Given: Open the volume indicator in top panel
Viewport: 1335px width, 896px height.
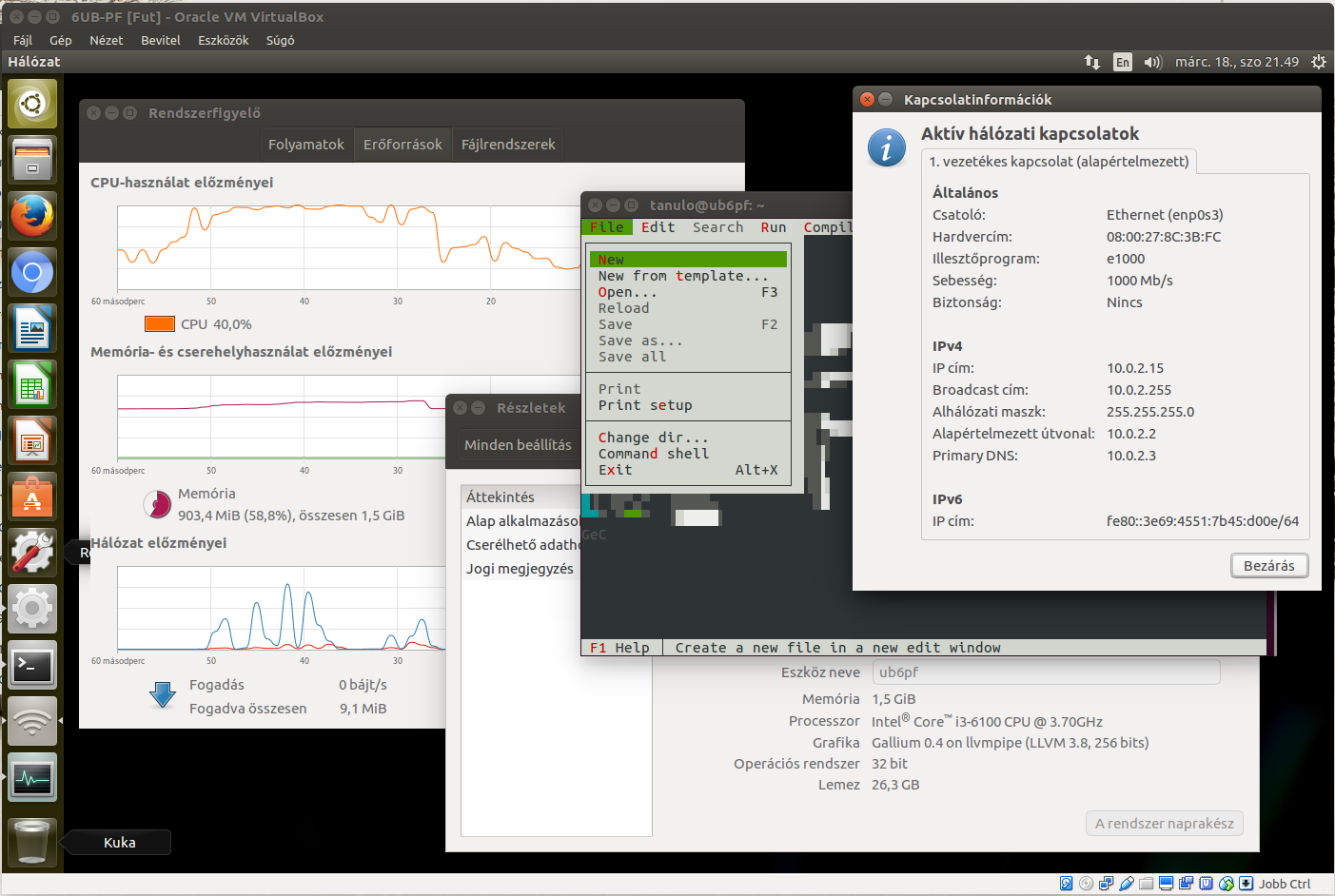Looking at the screenshot, I should [x=1152, y=62].
